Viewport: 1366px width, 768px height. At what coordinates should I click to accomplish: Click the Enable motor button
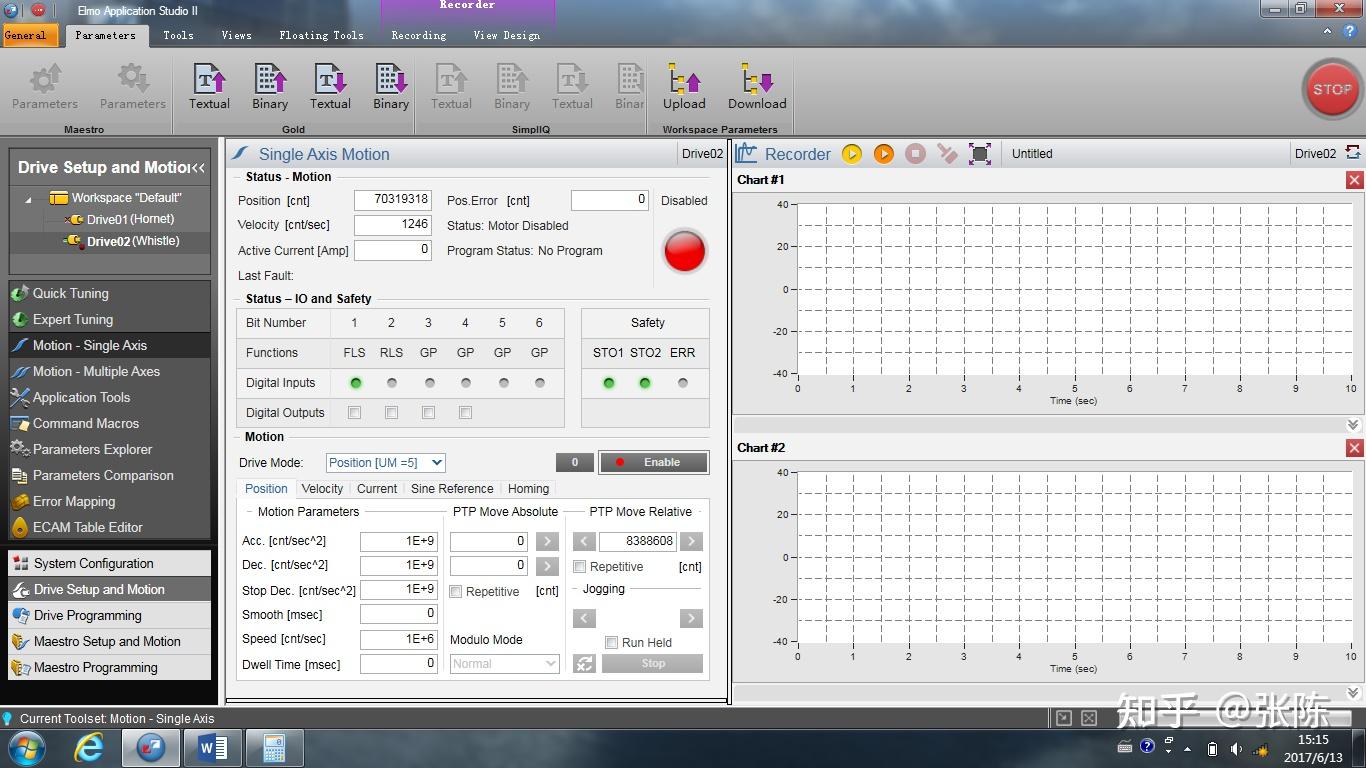(653, 462)
